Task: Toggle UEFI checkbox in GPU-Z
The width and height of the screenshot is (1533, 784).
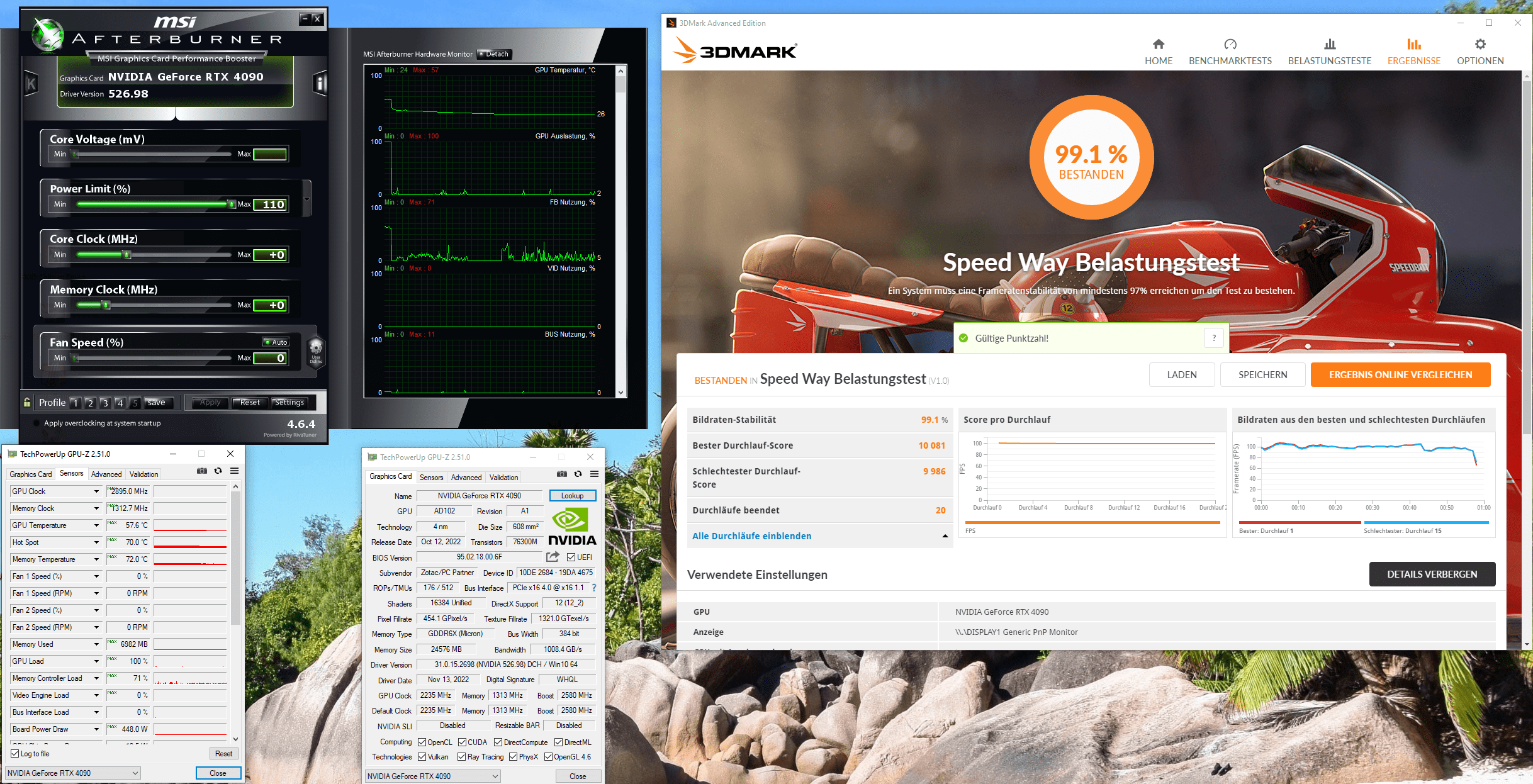Action: pyautogui.click(x=571, y=557)
